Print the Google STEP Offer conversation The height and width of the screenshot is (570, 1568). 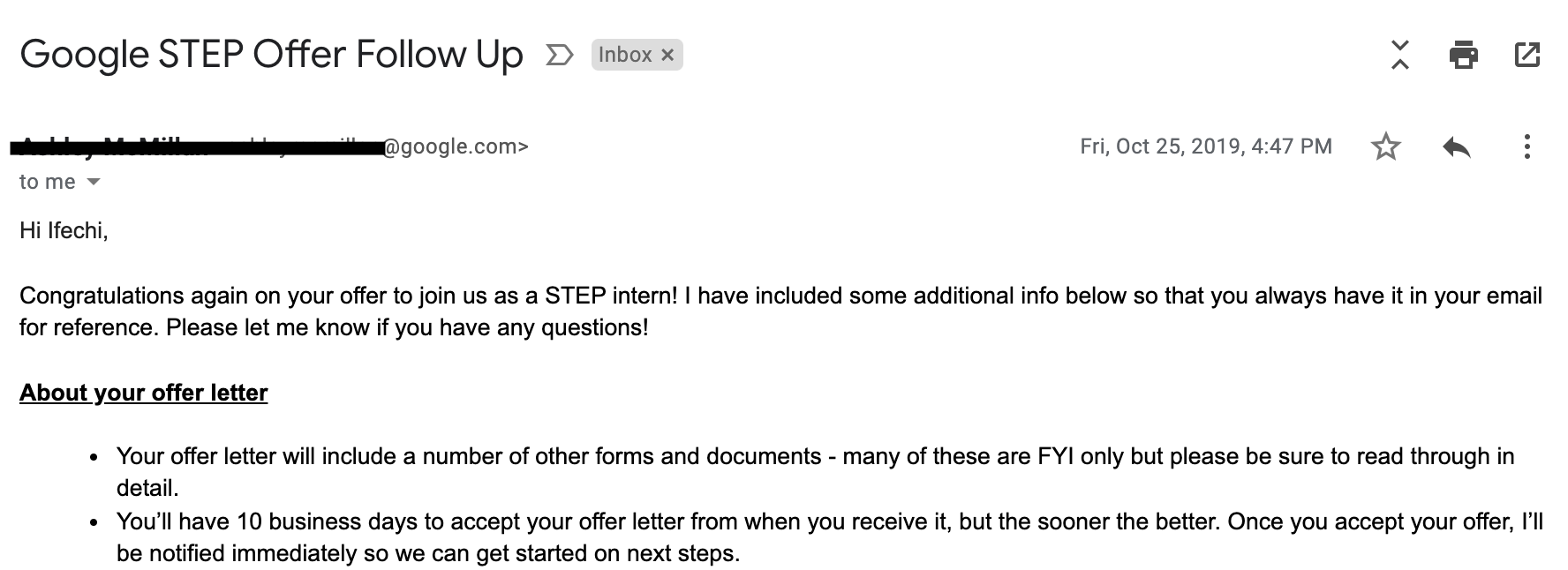click(1463, 55)
